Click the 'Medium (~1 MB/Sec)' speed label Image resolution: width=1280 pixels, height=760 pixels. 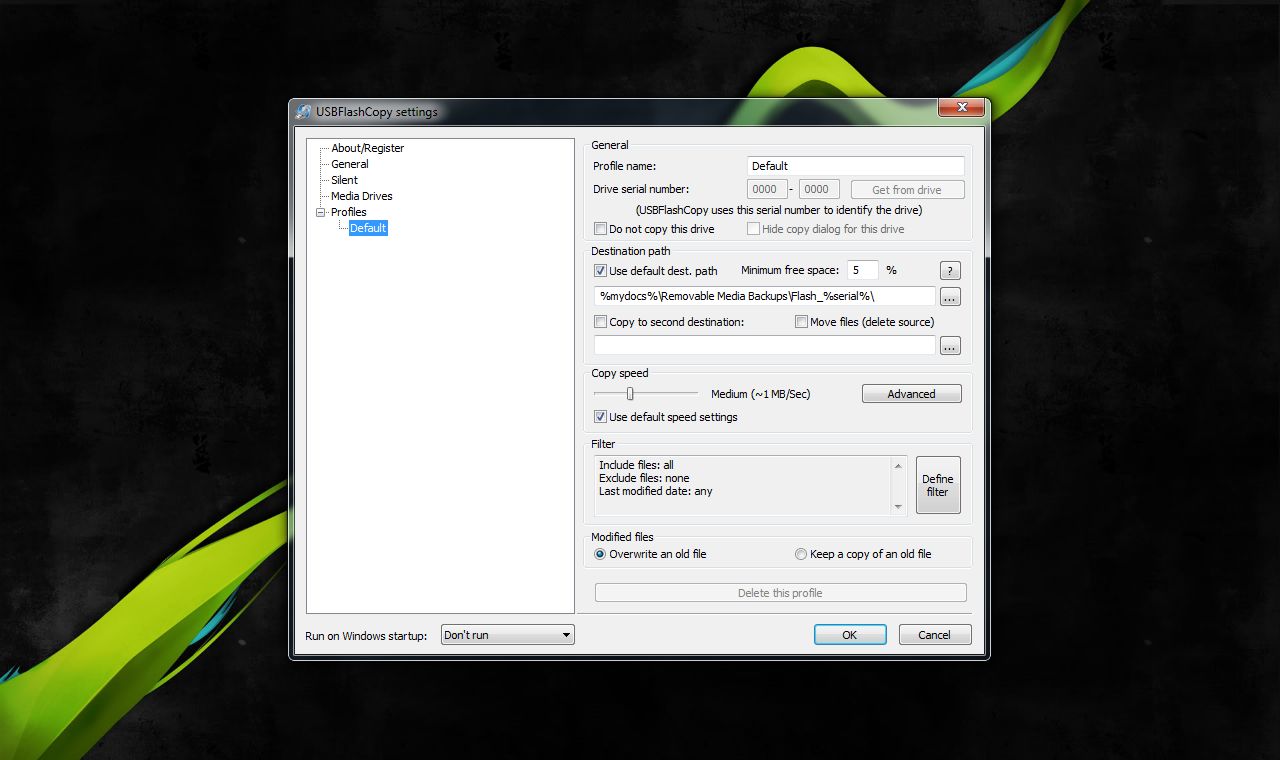pyautogui.click(x=761, y=394)
